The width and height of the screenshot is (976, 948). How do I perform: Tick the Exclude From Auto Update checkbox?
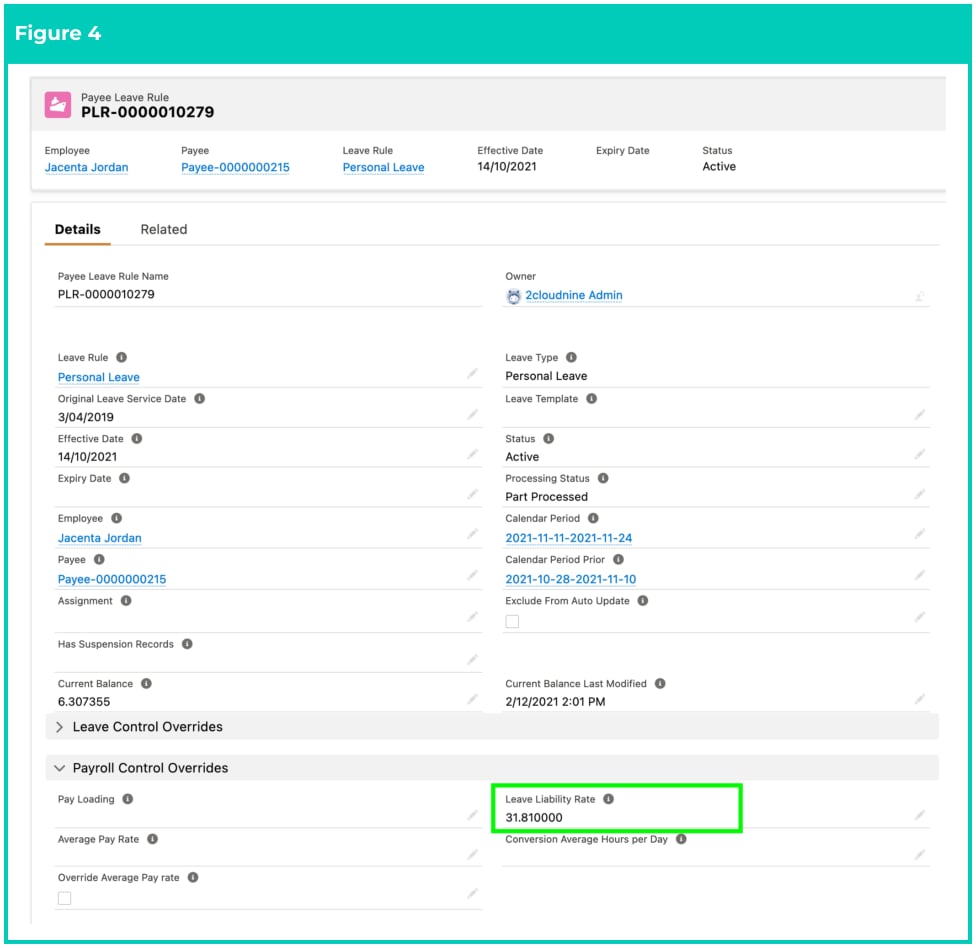[x=512, y=621]
